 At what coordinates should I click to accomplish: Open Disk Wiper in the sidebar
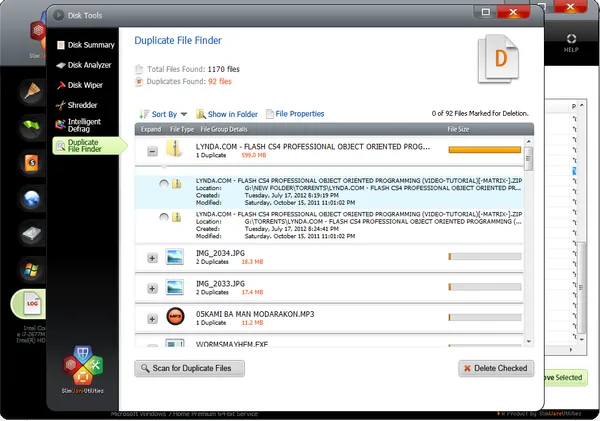click(x=80, y=85)
